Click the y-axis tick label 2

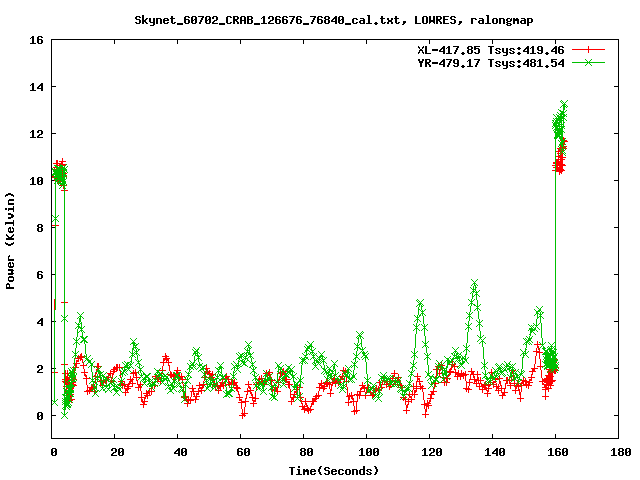click(40, 369)
